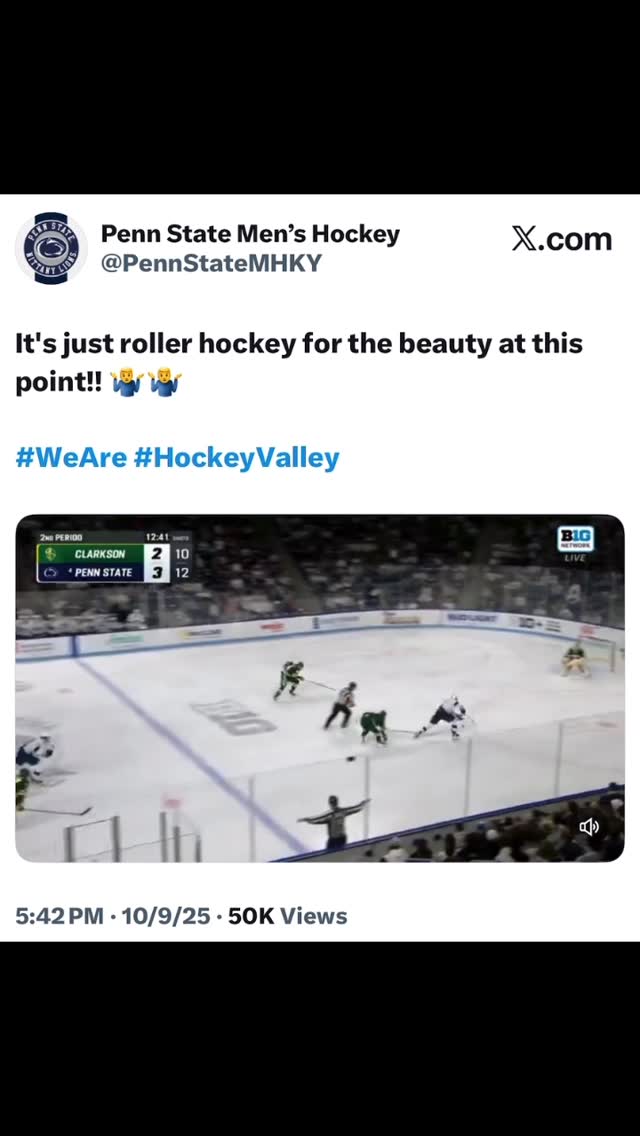Click the 5:42 PM post timestamp
Viewport: 640px width, 1136px height.
point(59,916)
